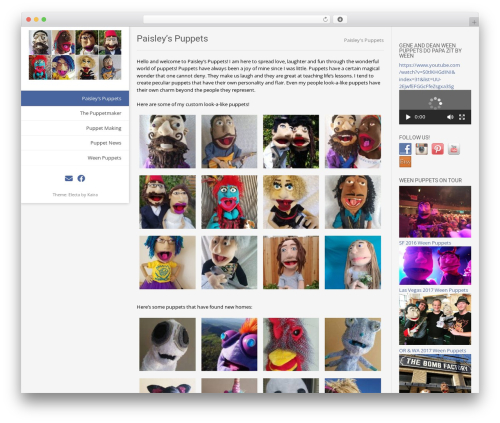Click the Paisley's Puppets page heading
The image size is (500, 423).
point(172,39)
